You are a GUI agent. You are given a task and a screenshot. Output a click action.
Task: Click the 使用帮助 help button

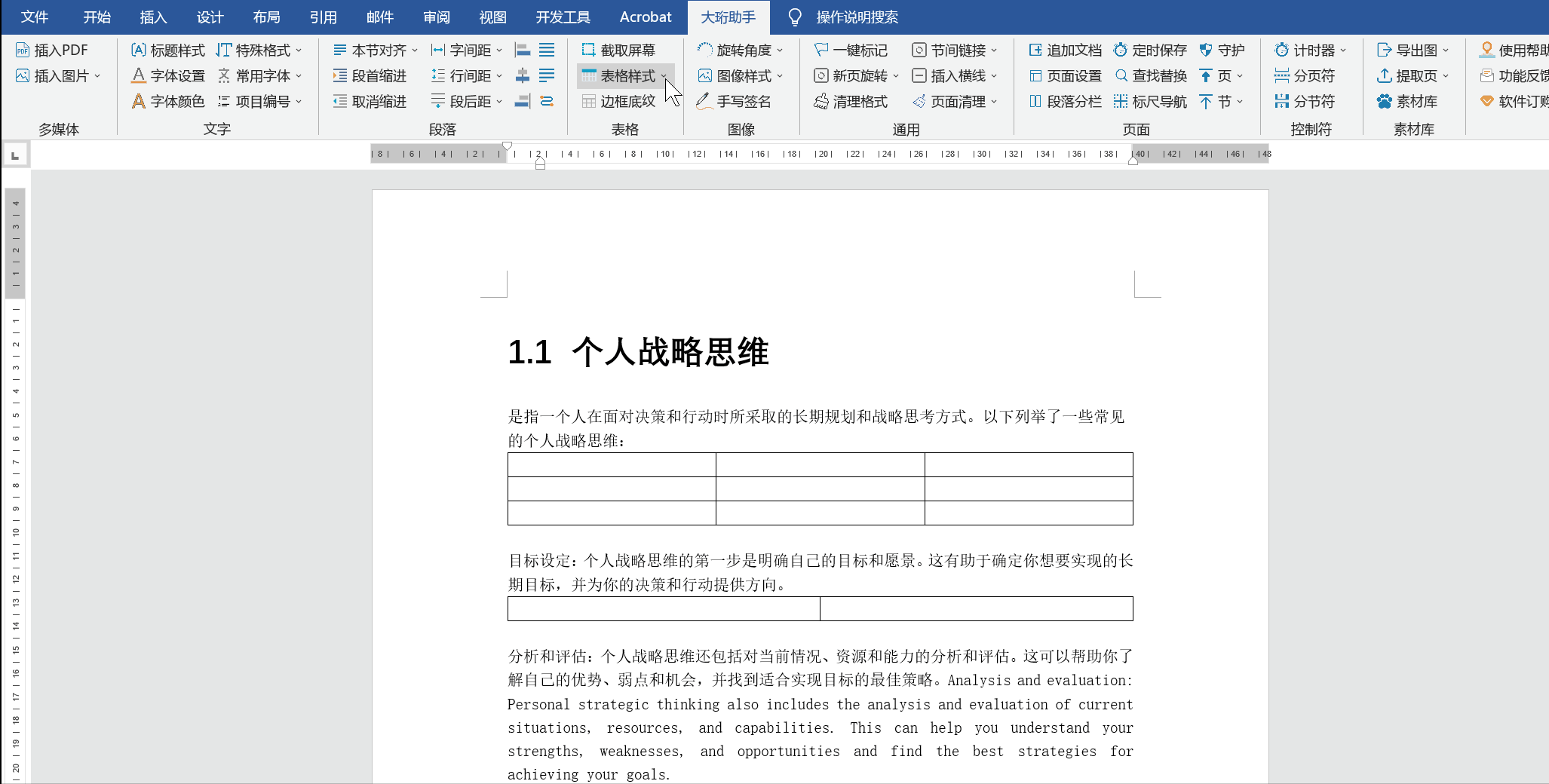[x=1513, y=50]
